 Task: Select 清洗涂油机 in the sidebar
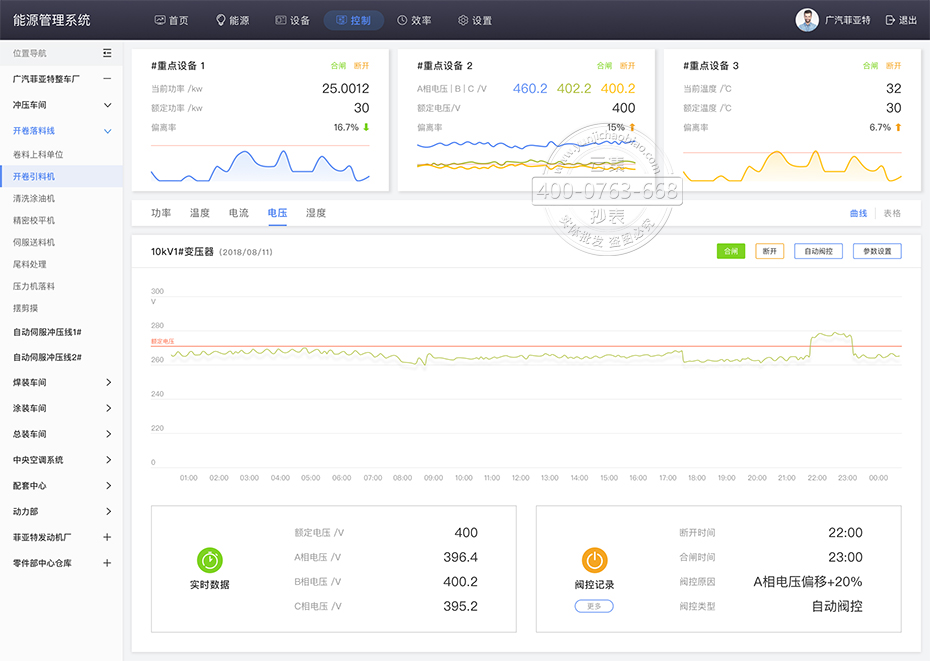[34, 198]
